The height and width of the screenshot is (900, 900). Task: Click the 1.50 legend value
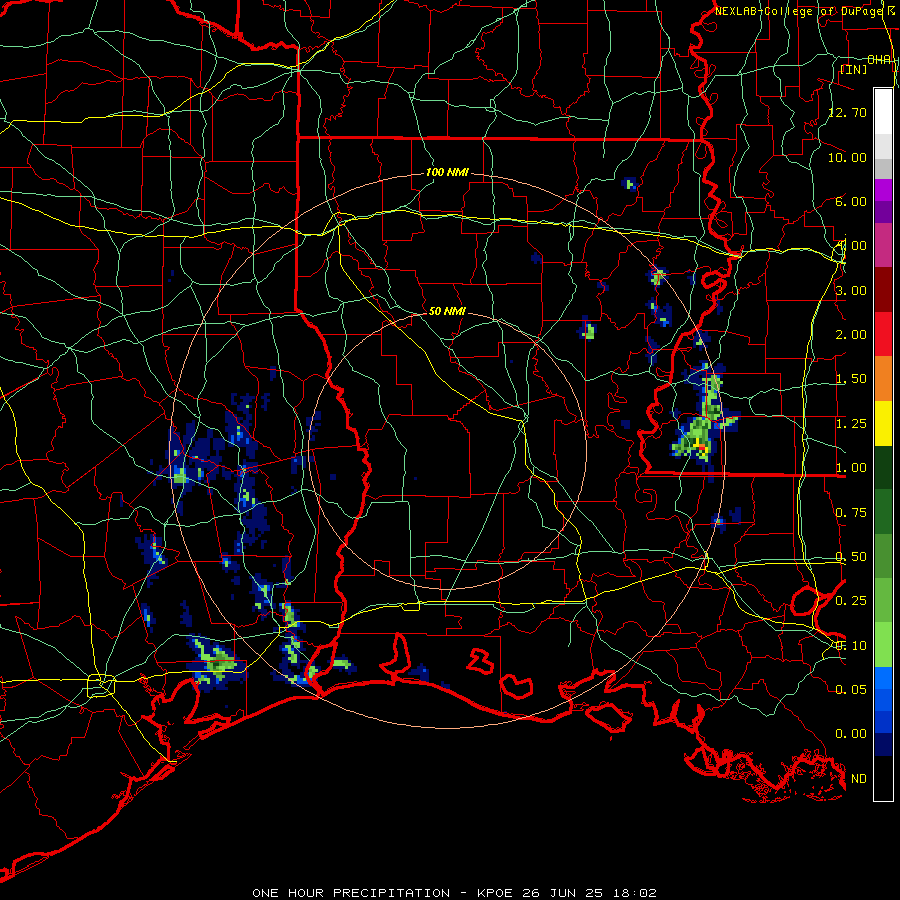coord(851,379)
